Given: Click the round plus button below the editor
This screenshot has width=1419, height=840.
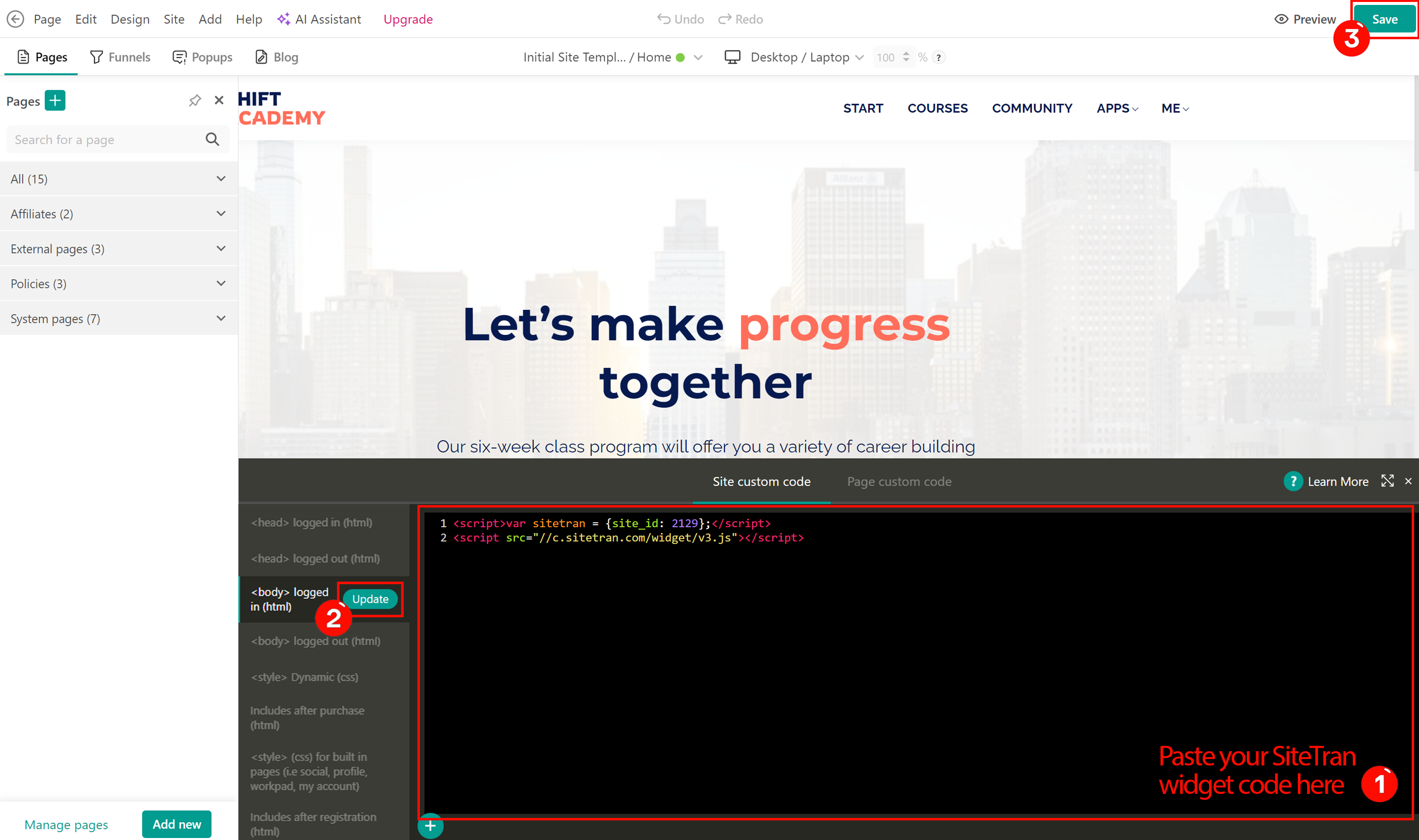Looking at the screenshot, I should point(430,826).
